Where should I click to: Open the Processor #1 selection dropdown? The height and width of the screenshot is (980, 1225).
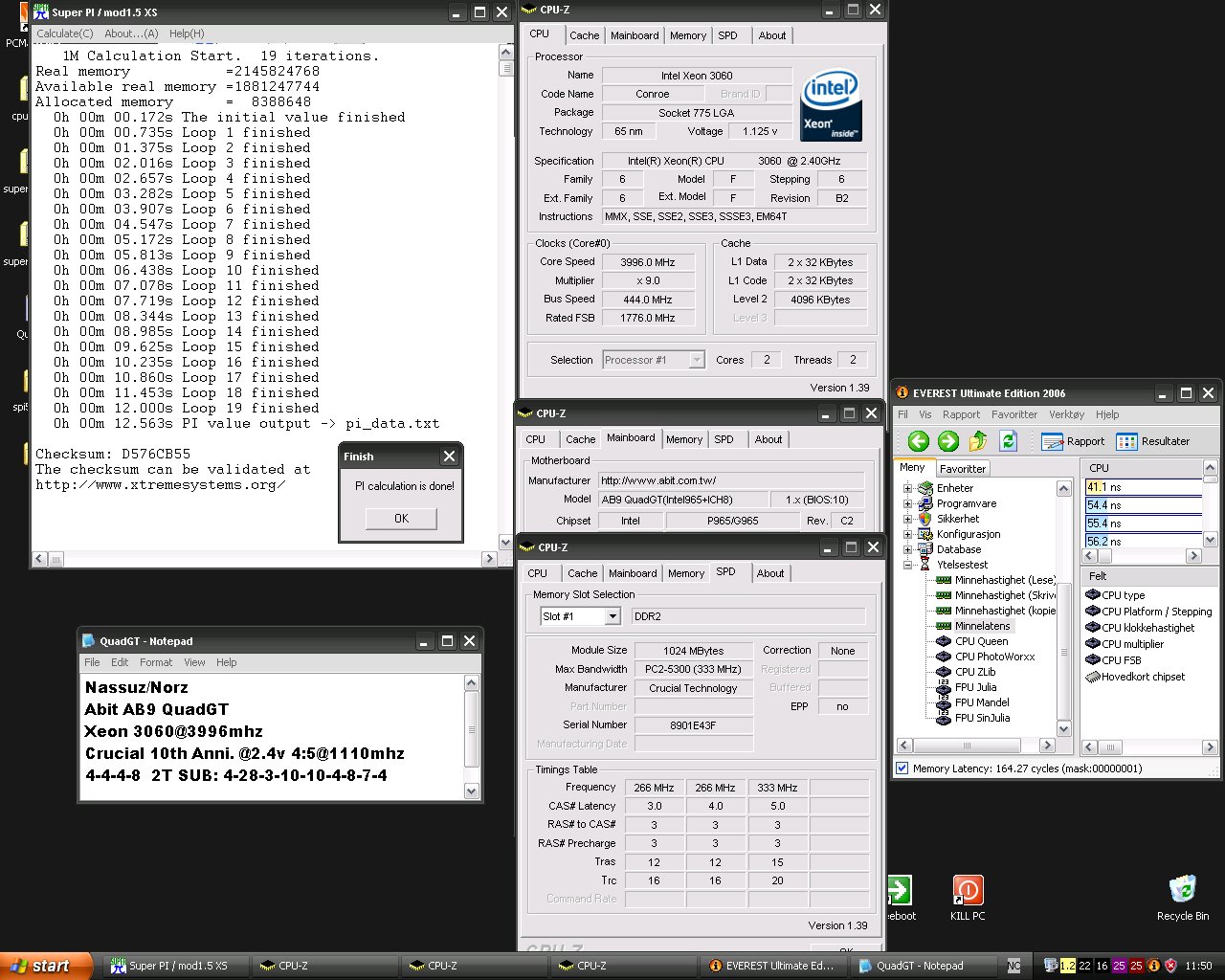click(x=697, y=361)
